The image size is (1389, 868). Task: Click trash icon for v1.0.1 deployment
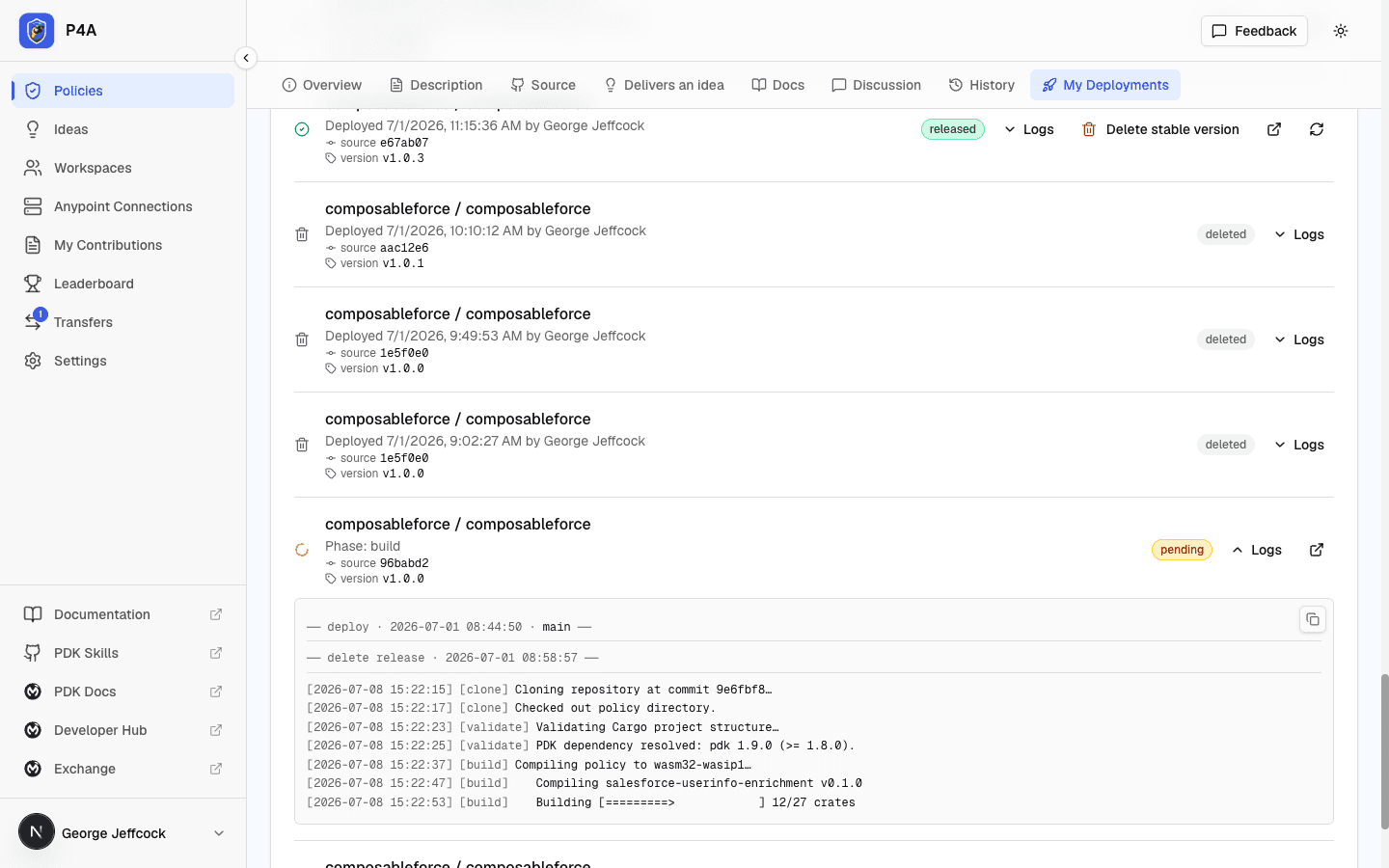click(x=302, y=234)
